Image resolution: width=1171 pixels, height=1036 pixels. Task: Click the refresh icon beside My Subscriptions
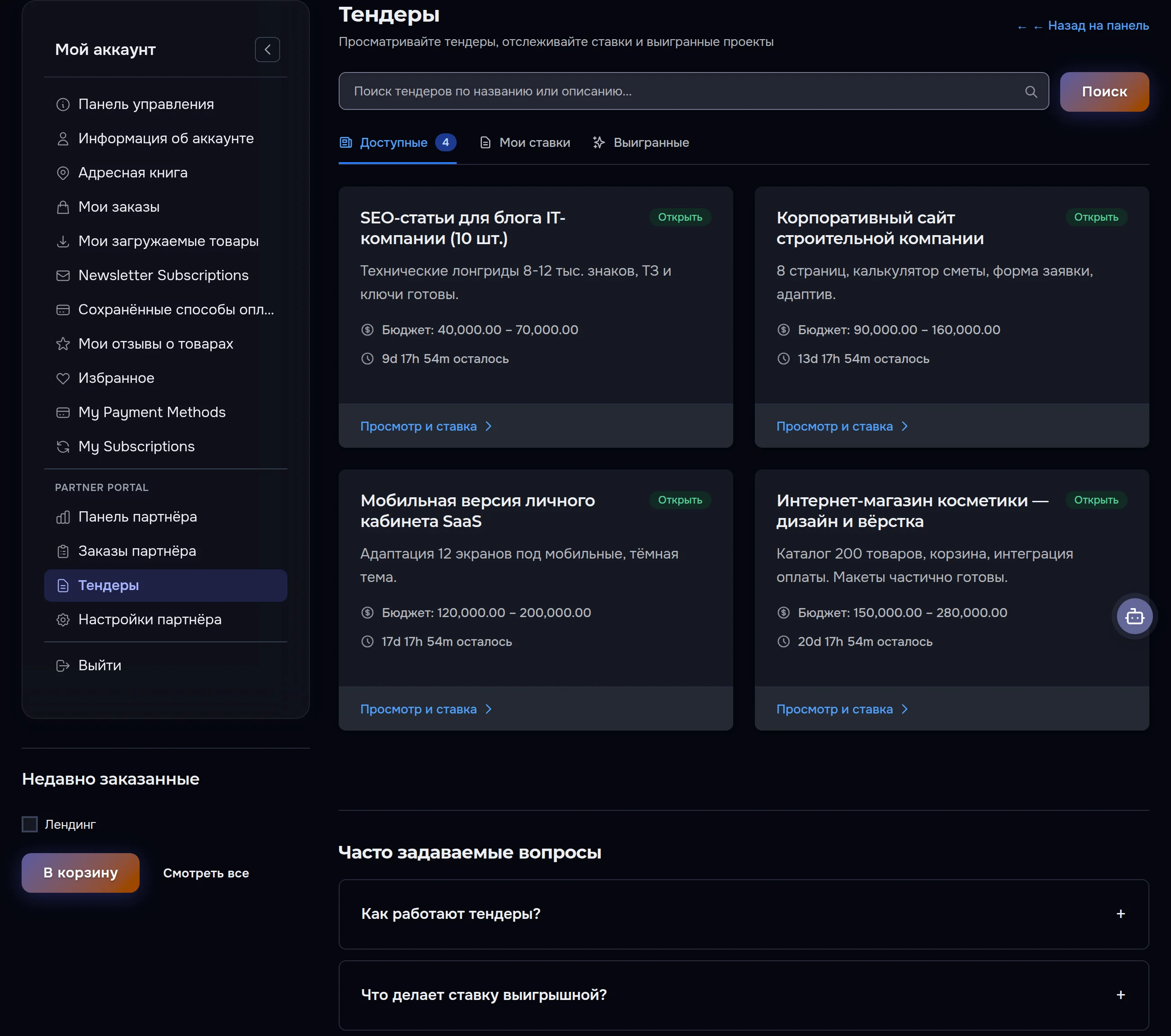click(x=63, y=446)
